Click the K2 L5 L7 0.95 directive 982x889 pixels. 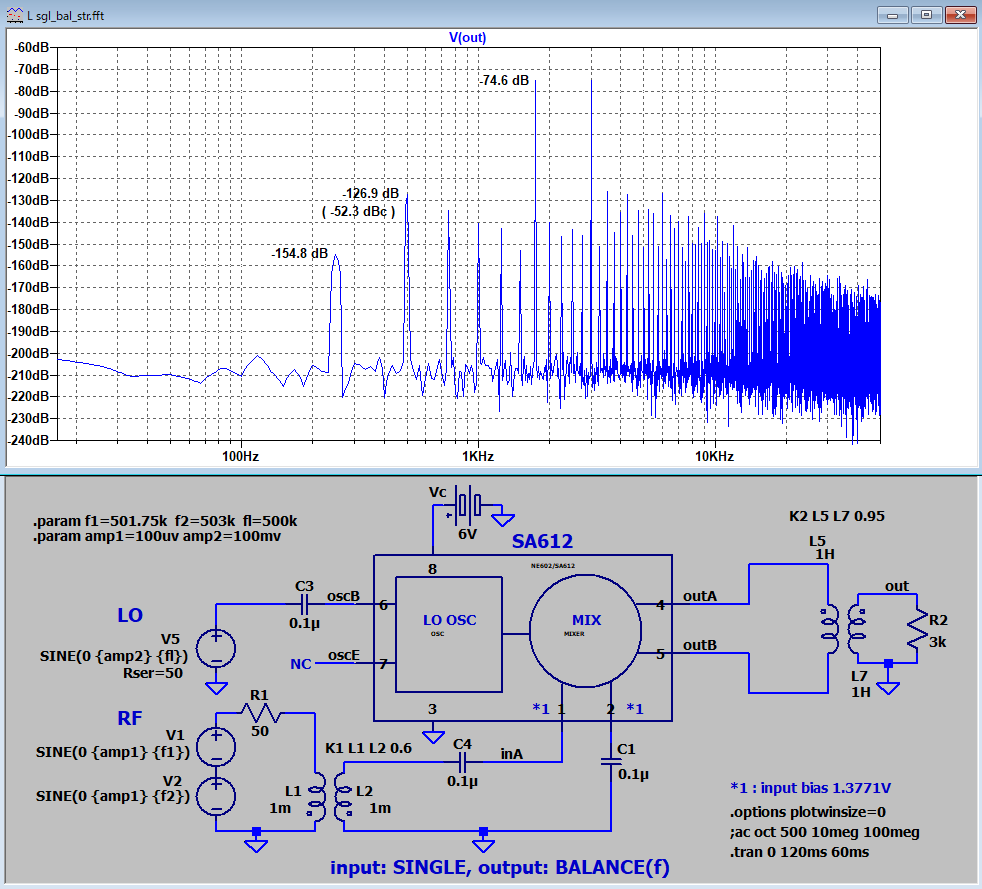pyautogui.click(x=837, y=516)
